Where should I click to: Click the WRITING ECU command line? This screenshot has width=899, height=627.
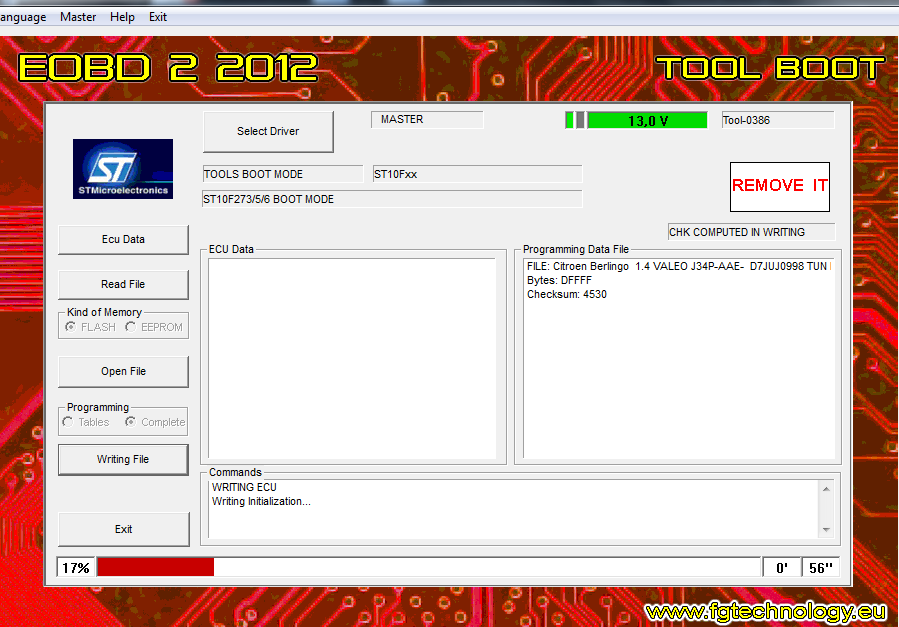(x=244, y=487)
